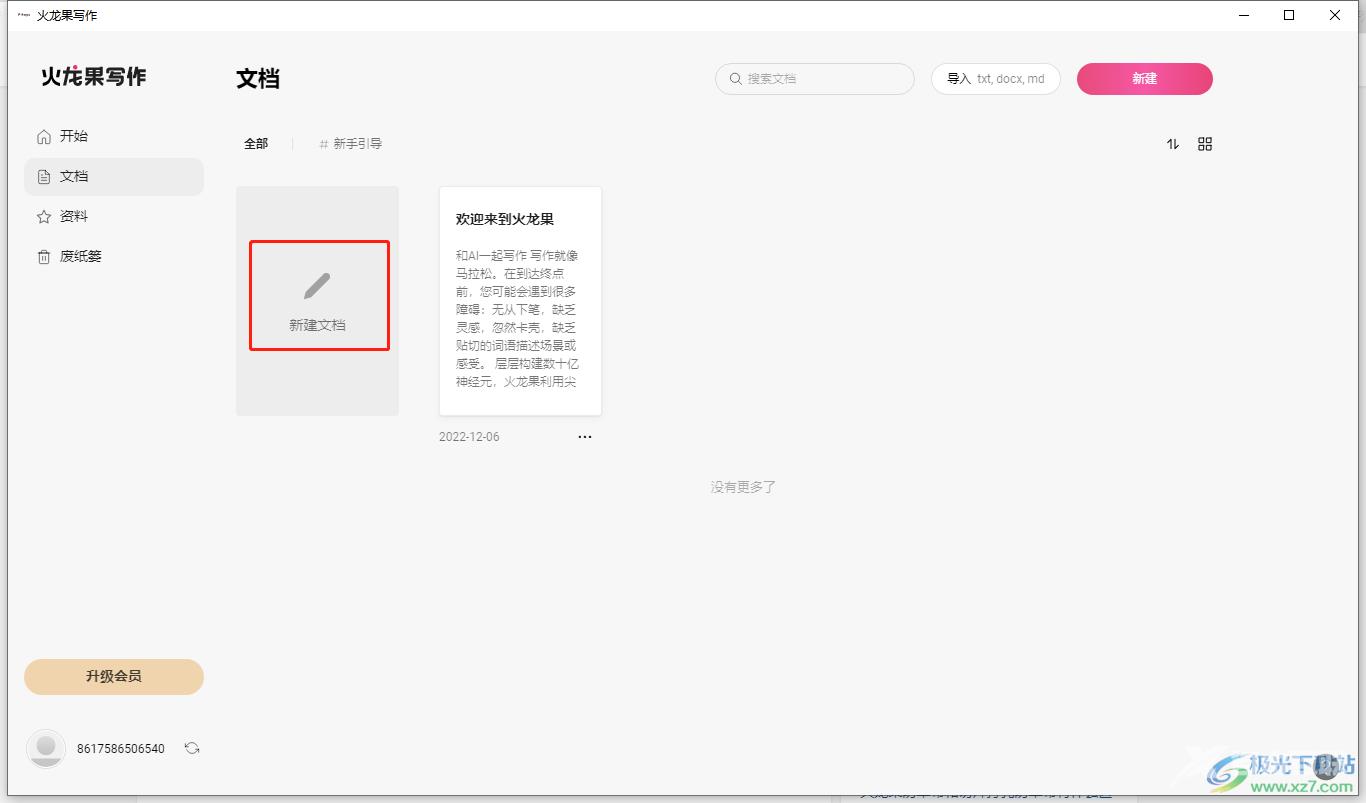Switch to grid view icon
Screen dimensions: 1366x803
(x=1205, y=144)
